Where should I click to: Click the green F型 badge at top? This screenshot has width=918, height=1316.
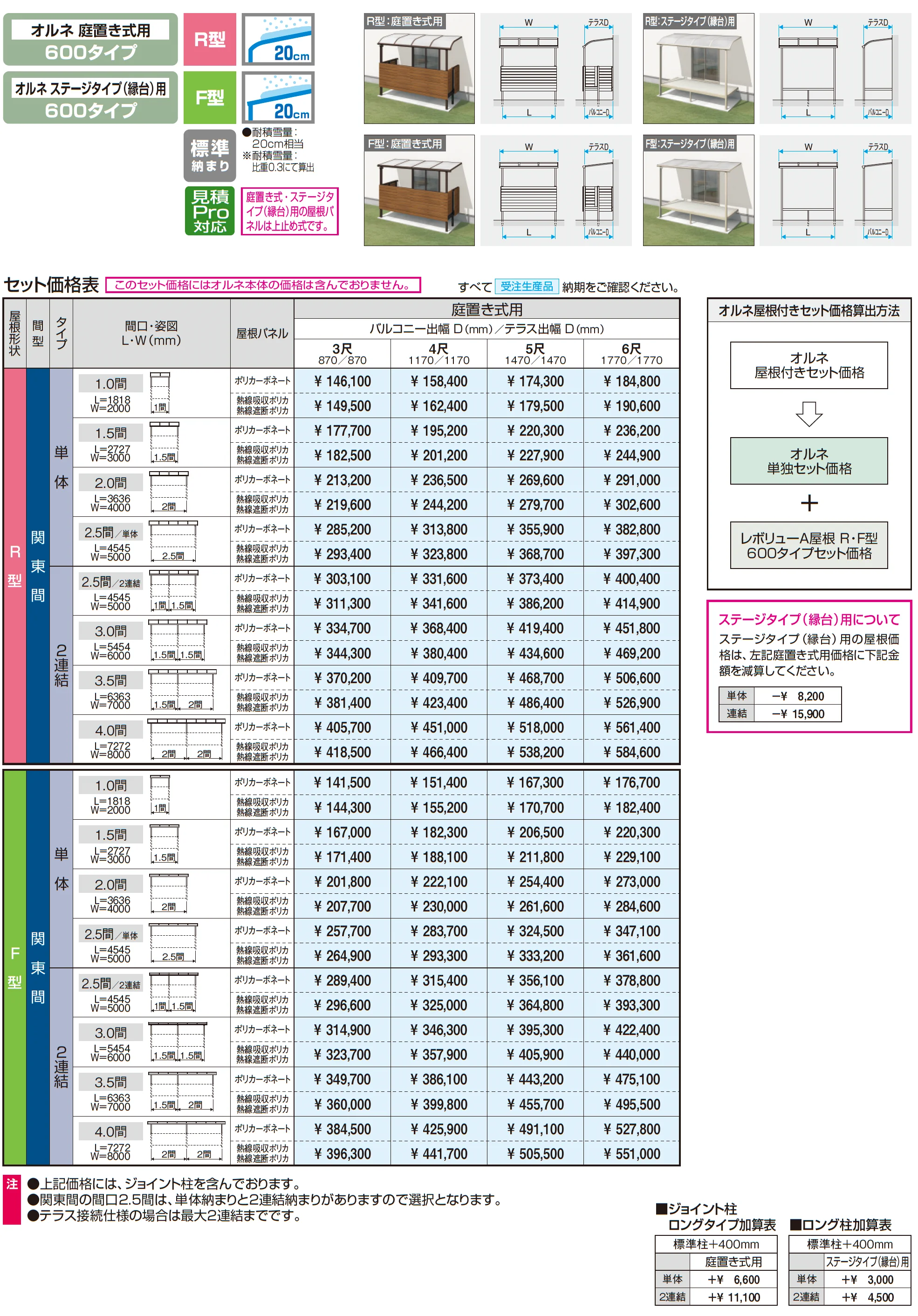210,97
